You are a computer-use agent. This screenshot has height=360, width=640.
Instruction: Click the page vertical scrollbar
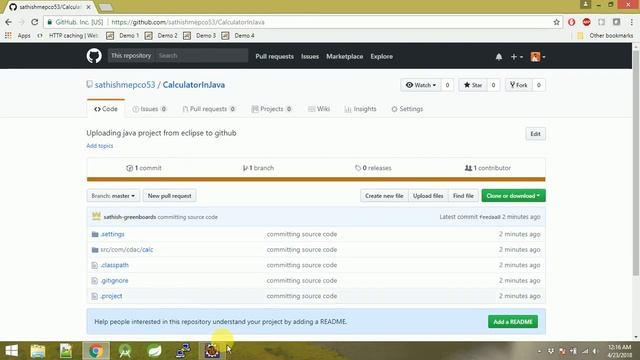tap(636, 163)
